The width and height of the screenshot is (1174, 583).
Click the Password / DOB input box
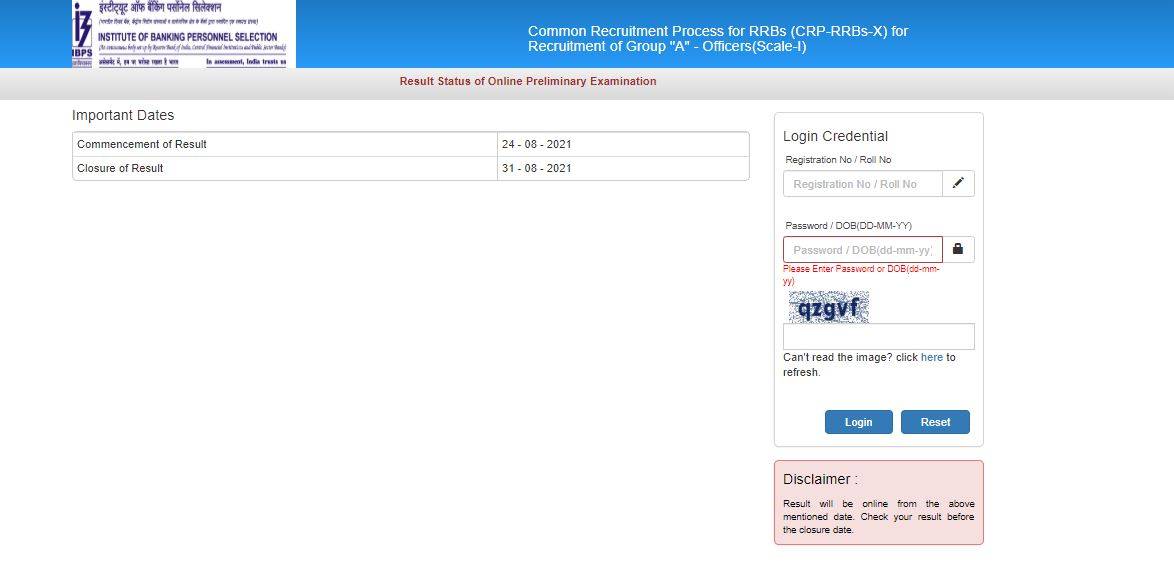point(861,249)
